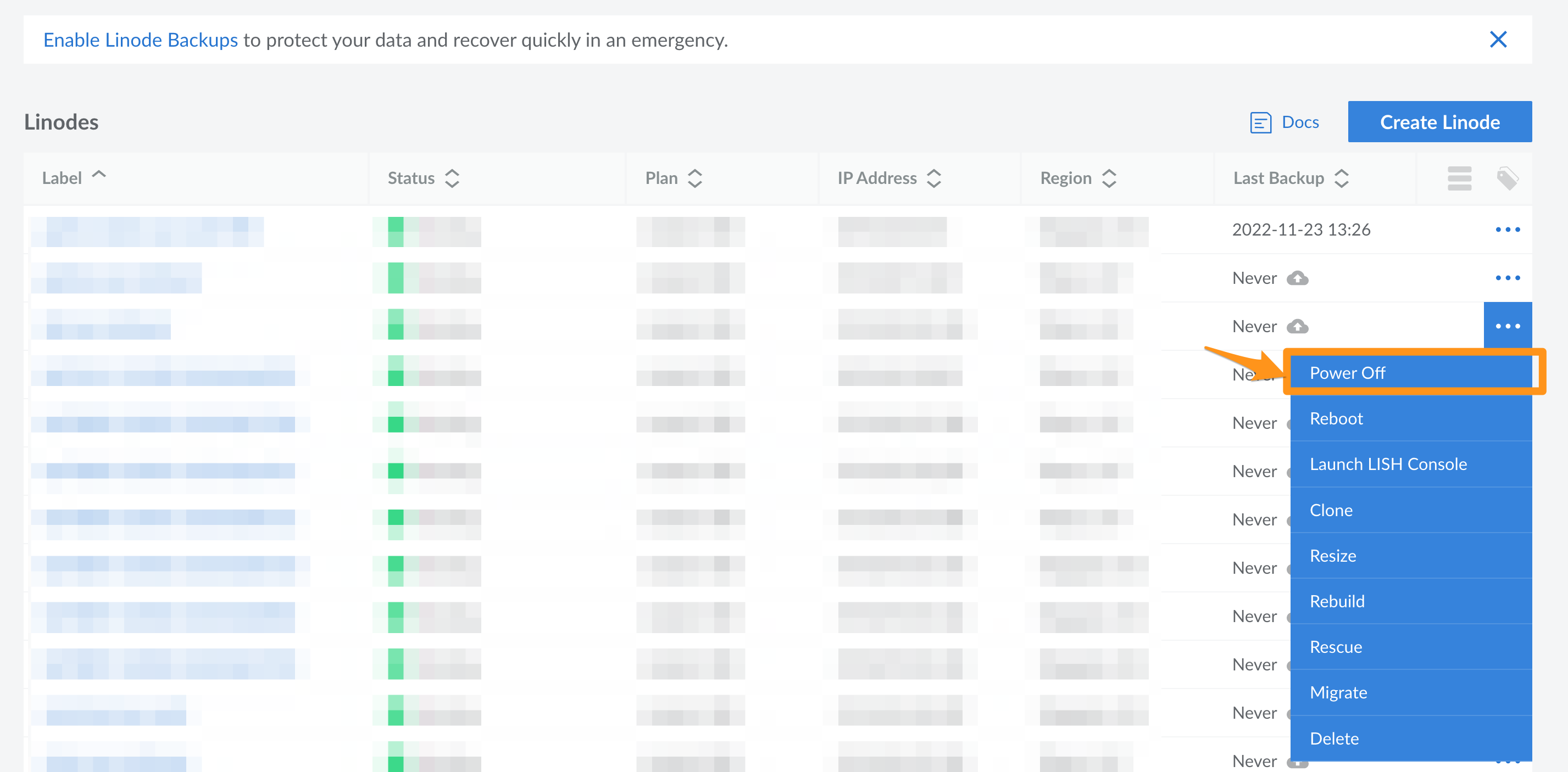The image size is (1568, 772).
Task: Click the Create Linode button
Action: (1439, 122)
